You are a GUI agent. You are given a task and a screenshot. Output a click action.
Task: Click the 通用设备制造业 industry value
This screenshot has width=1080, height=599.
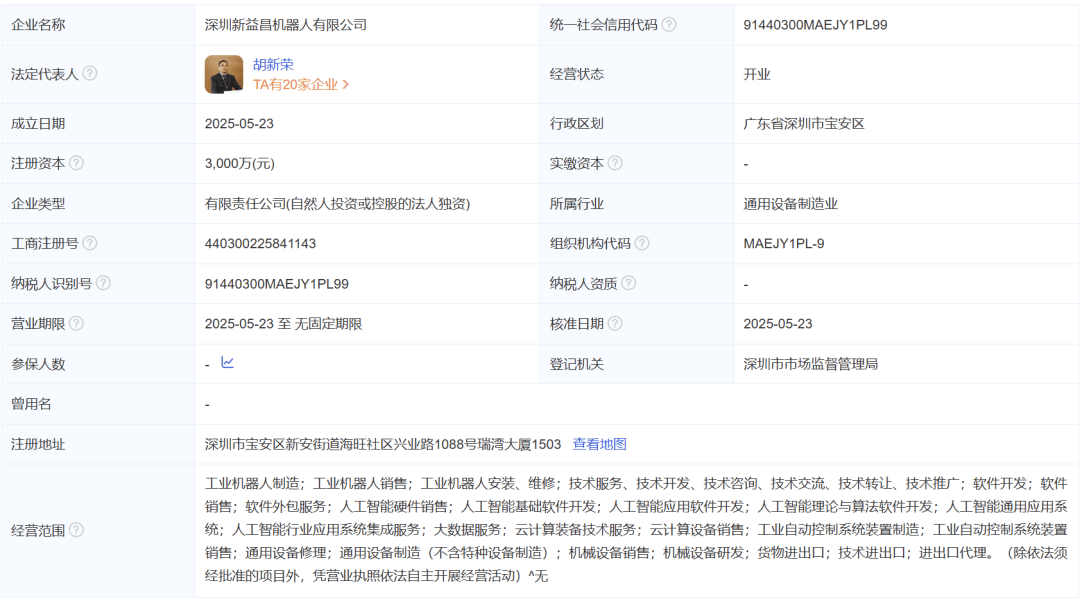790,203
